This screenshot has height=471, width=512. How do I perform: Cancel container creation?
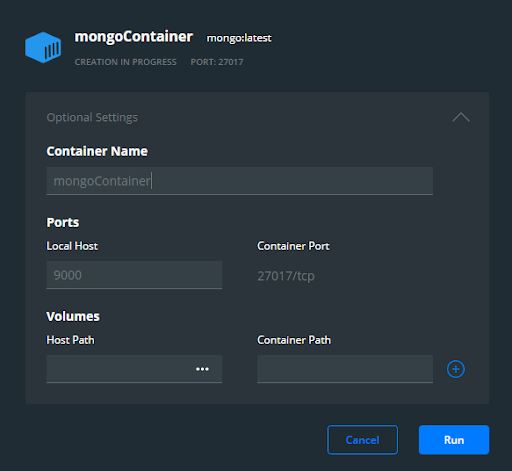pos(362,440)
